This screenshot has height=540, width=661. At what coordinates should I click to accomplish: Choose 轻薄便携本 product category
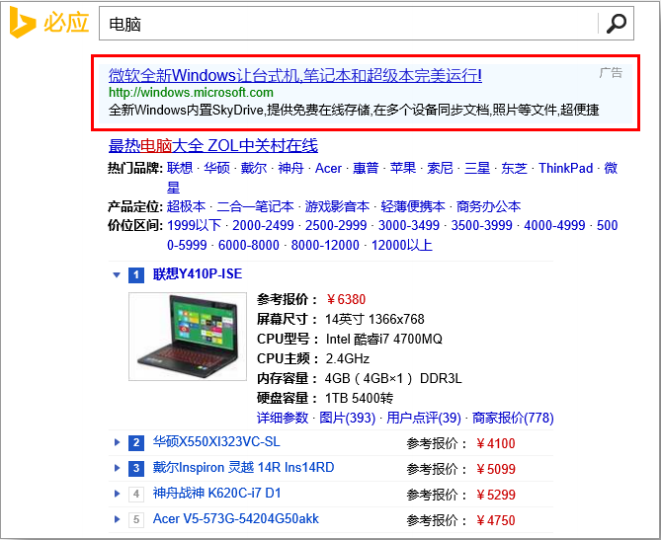point(413,207)
